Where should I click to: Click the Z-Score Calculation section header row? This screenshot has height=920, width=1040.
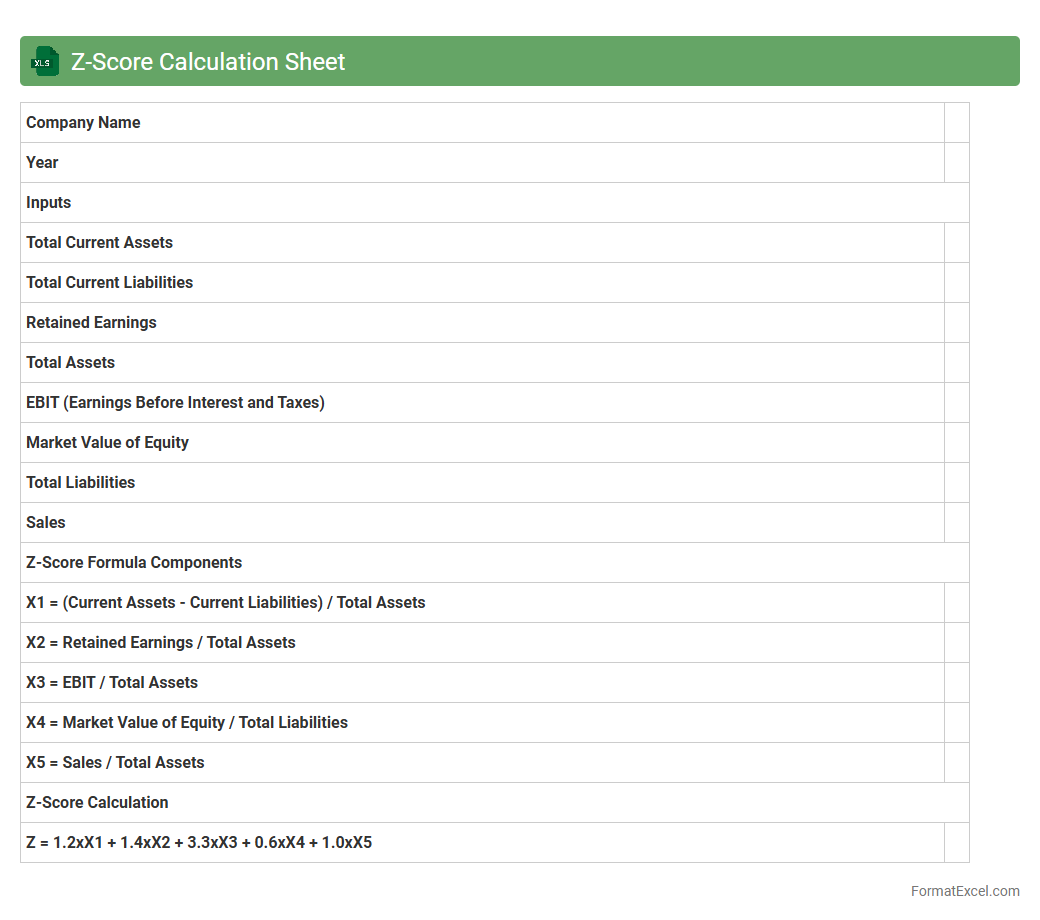[x=494, y=803]
